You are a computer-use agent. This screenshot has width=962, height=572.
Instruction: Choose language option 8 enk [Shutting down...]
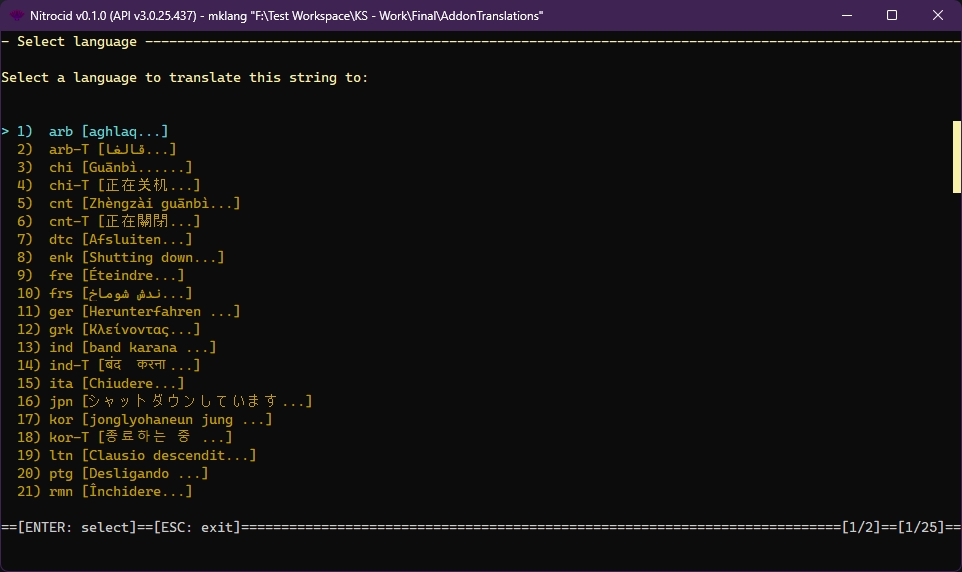(136, 257)
